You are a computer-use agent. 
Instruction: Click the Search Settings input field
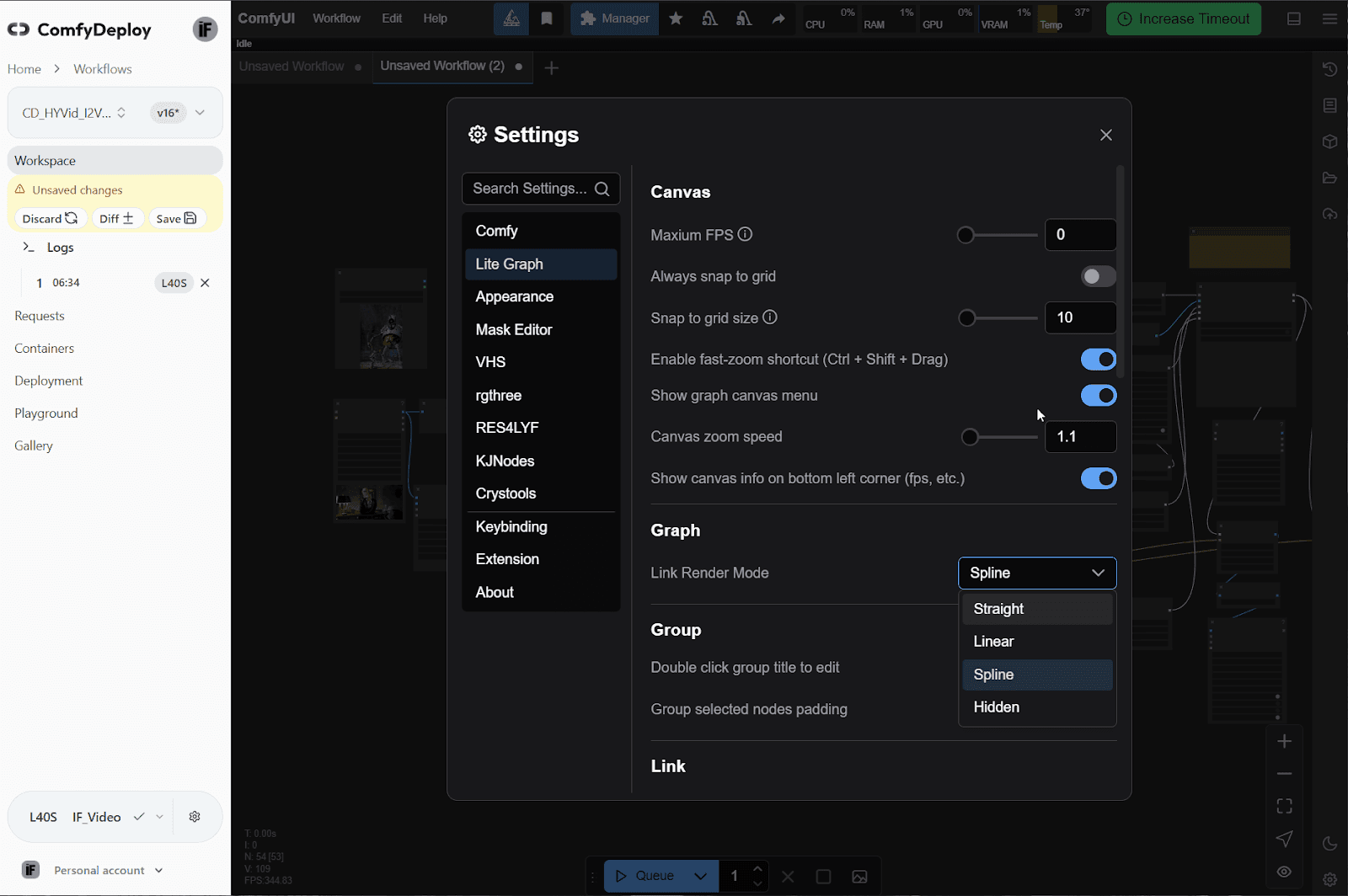pos(541,189)
